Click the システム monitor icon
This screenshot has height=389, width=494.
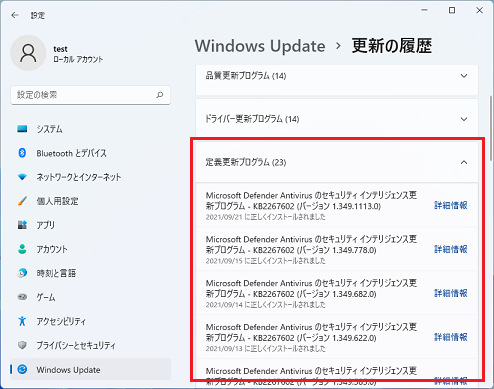click(22, 129)
